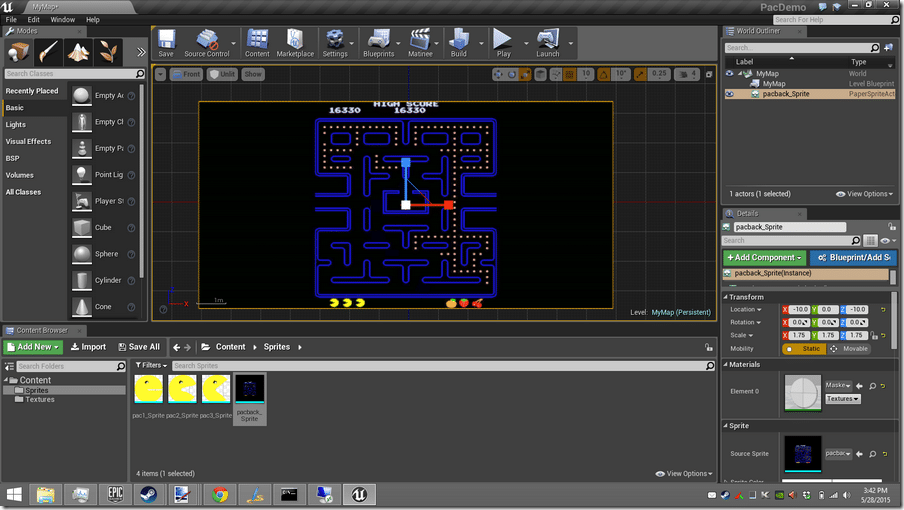The height and width of the screenshot is (510, 904).
Task: Select the pac1_Sprite thumbnail
Action: [149, 389]
